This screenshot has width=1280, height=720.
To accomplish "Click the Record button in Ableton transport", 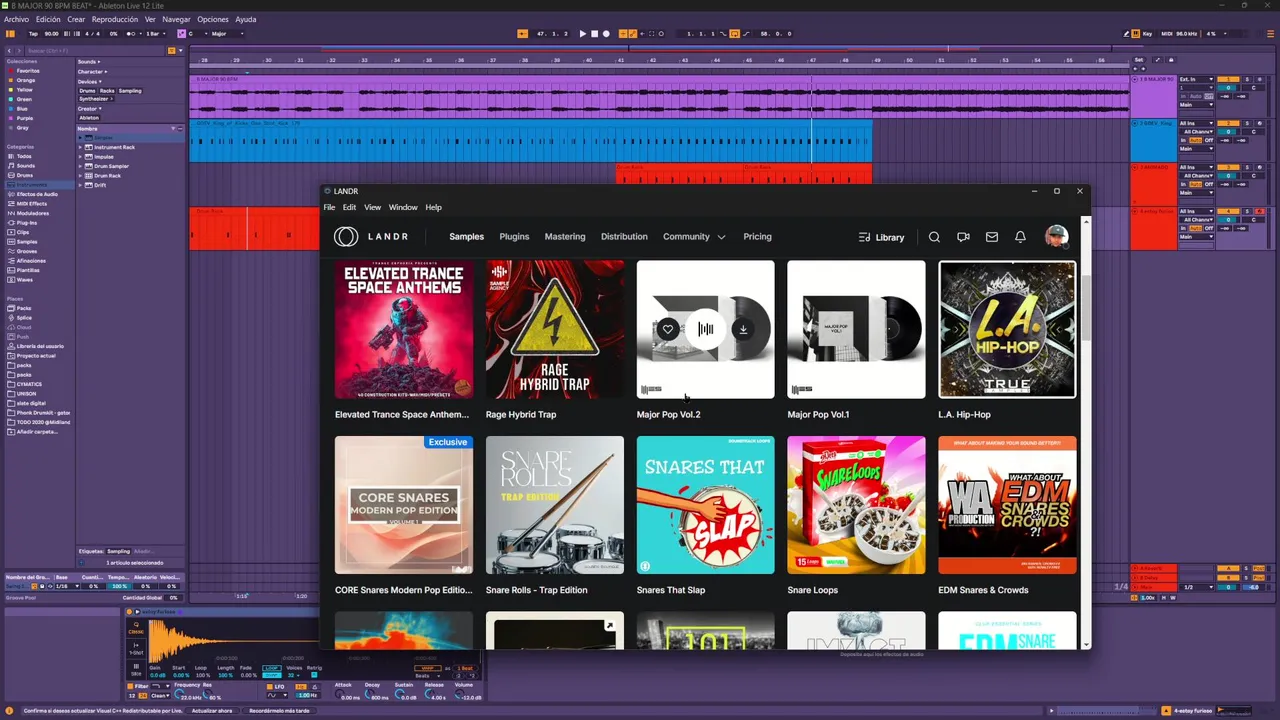I will click(606, 34).
